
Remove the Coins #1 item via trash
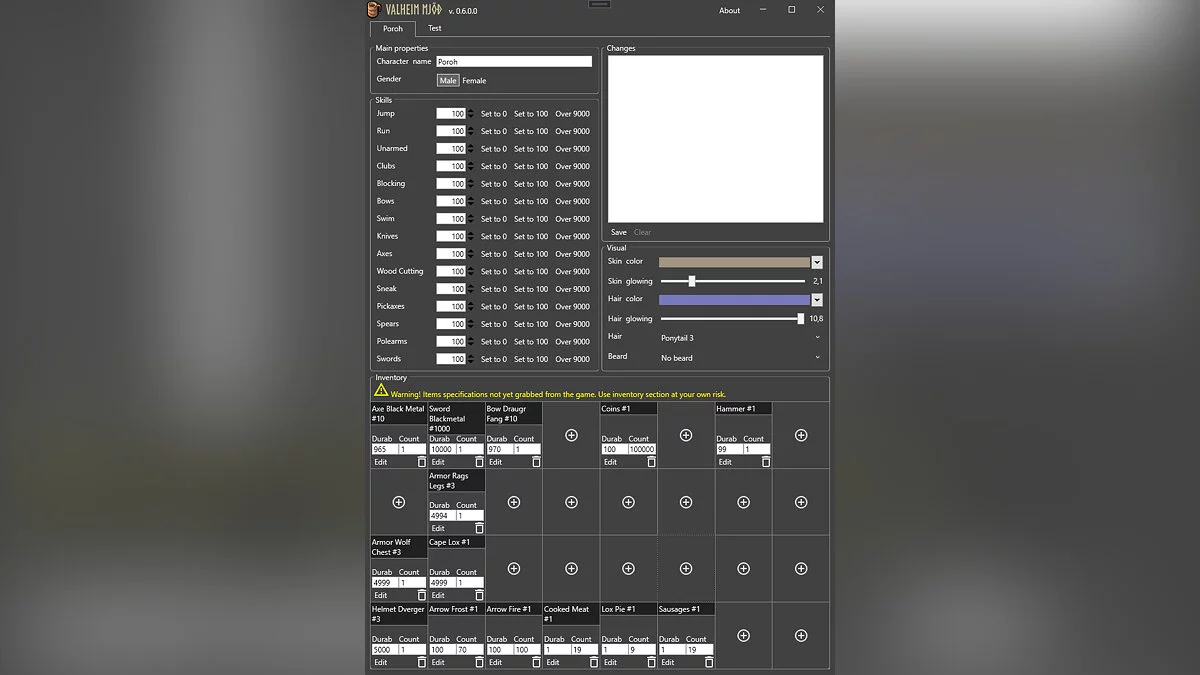pyautogui.click(x=651, y=462)
